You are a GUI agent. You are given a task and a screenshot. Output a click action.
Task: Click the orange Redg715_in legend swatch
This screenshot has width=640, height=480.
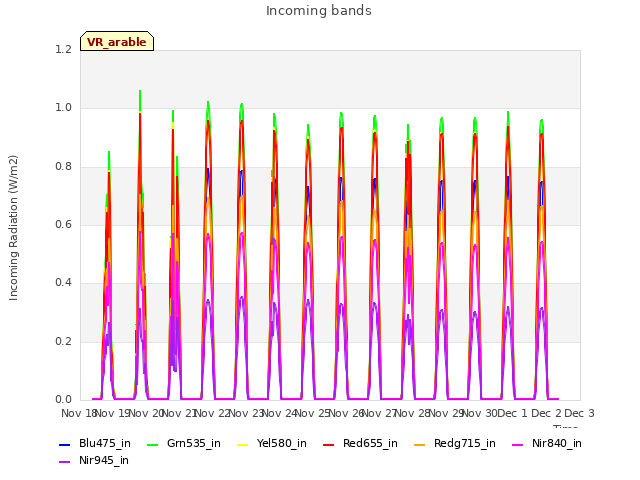pyautogui.click(x=420, y=444)
